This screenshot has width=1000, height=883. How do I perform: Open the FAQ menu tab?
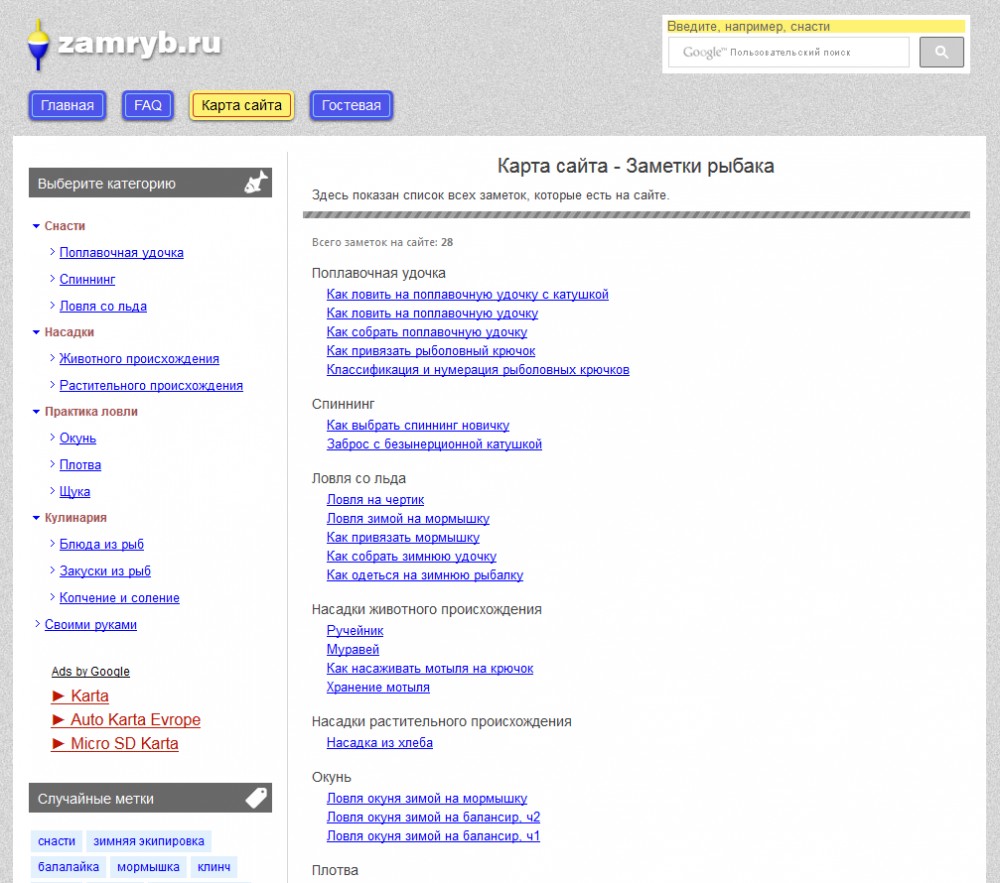pyautogui.click(x=148, y=105)
